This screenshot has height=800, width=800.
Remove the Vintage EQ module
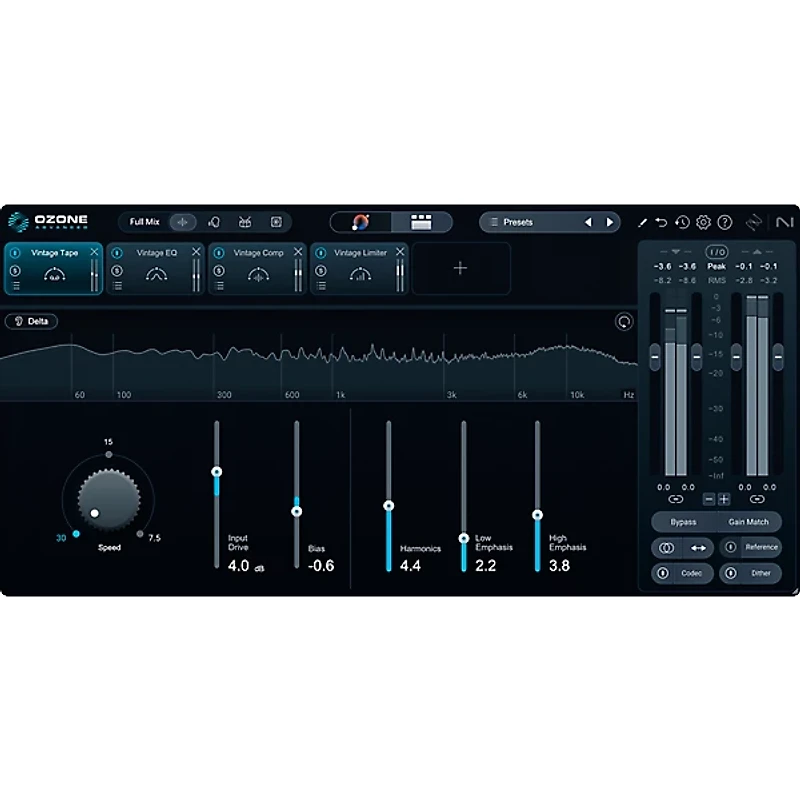(196, 252)
